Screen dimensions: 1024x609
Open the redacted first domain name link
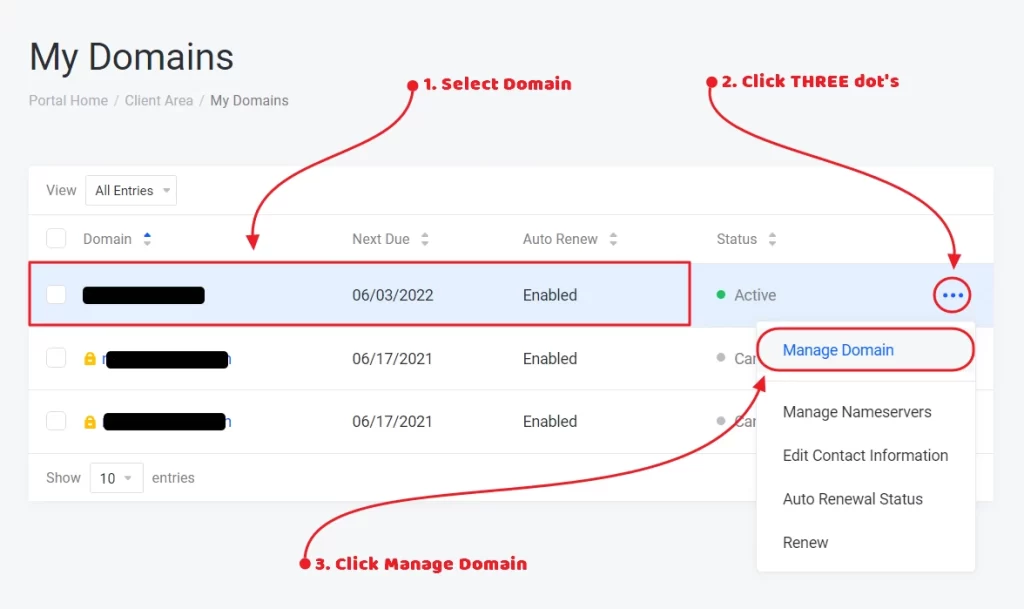144,295
